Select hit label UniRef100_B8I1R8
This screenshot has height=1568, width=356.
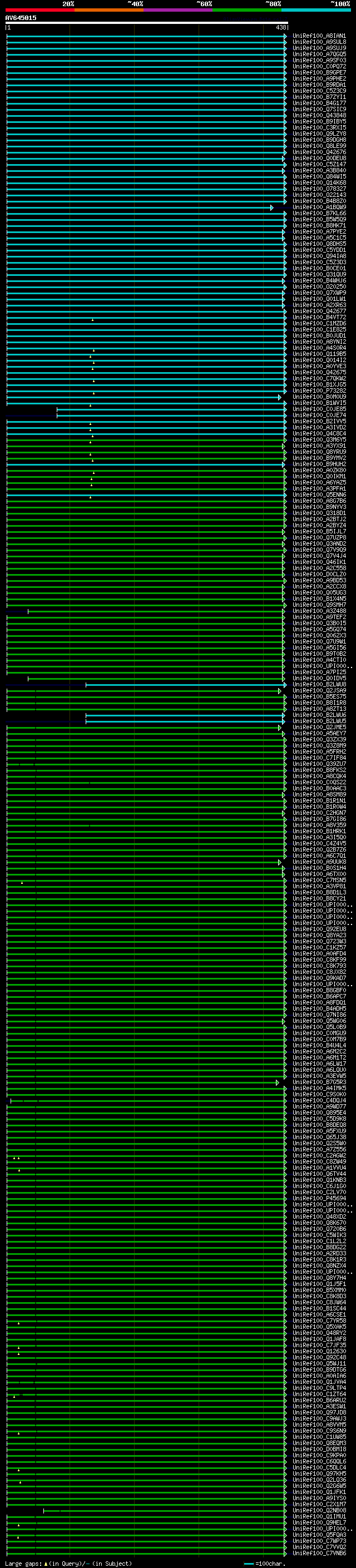(319, 703)
